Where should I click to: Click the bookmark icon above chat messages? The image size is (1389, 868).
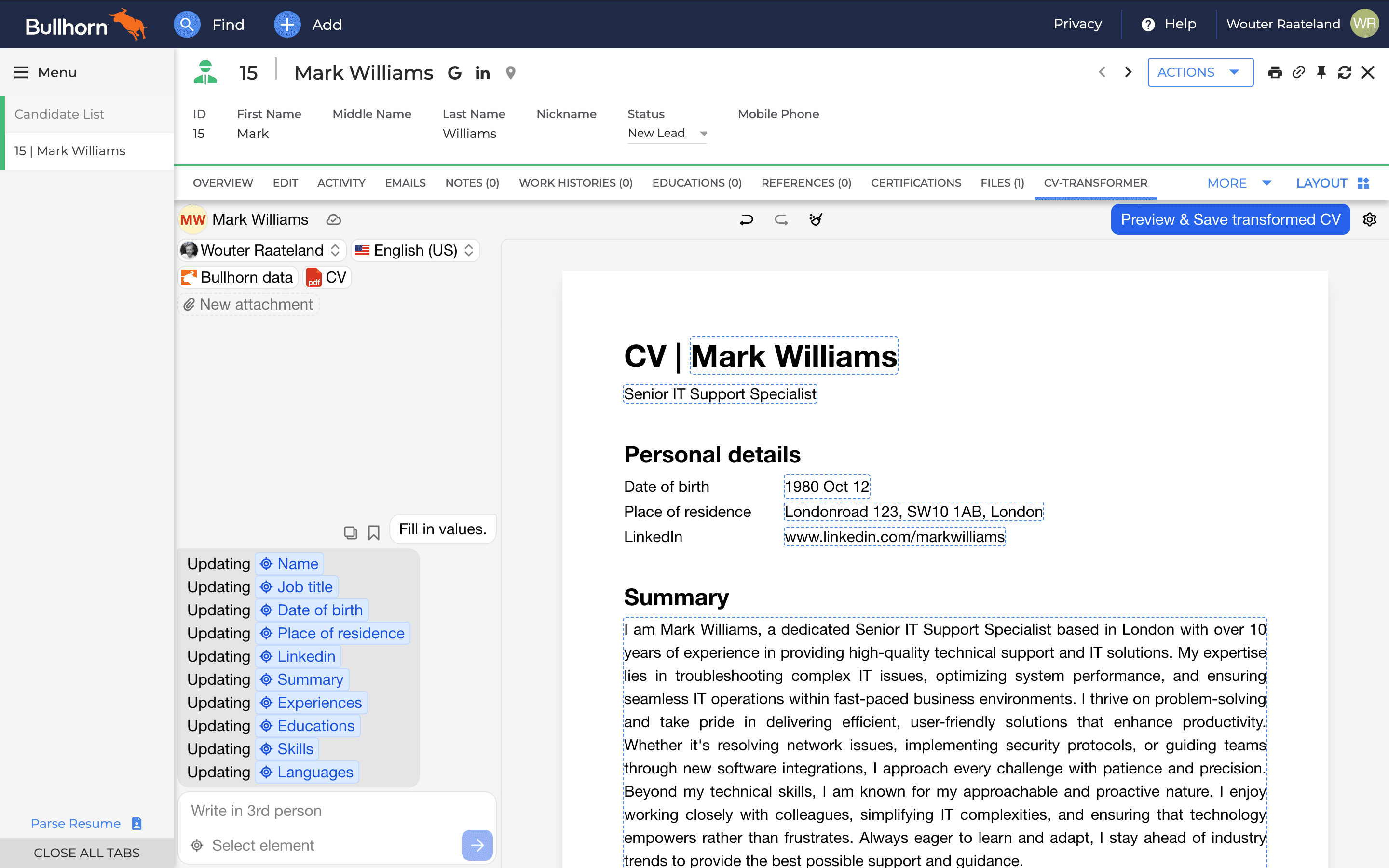(374, 533)
